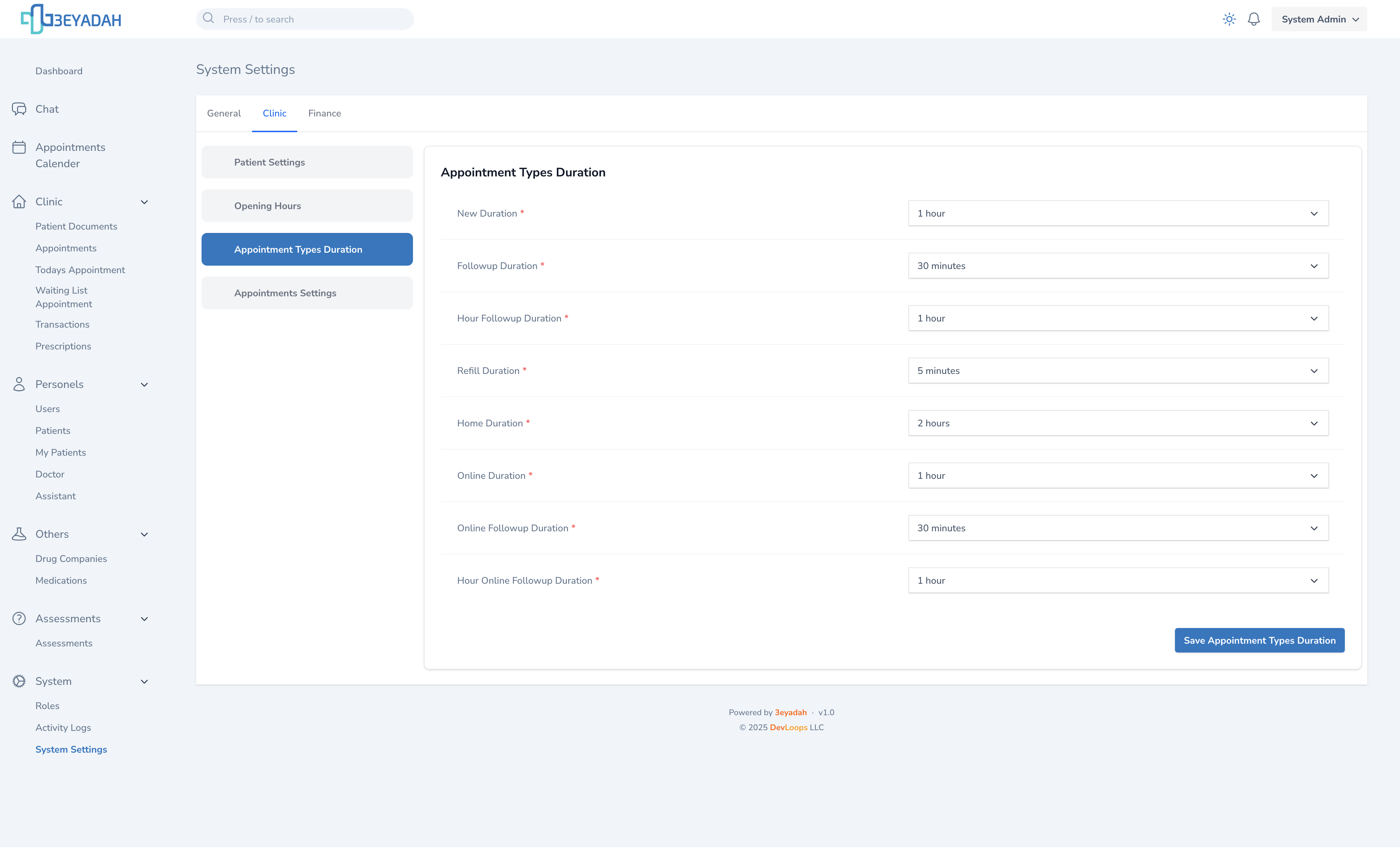Click the 3eyadah logo

(70, 19)
